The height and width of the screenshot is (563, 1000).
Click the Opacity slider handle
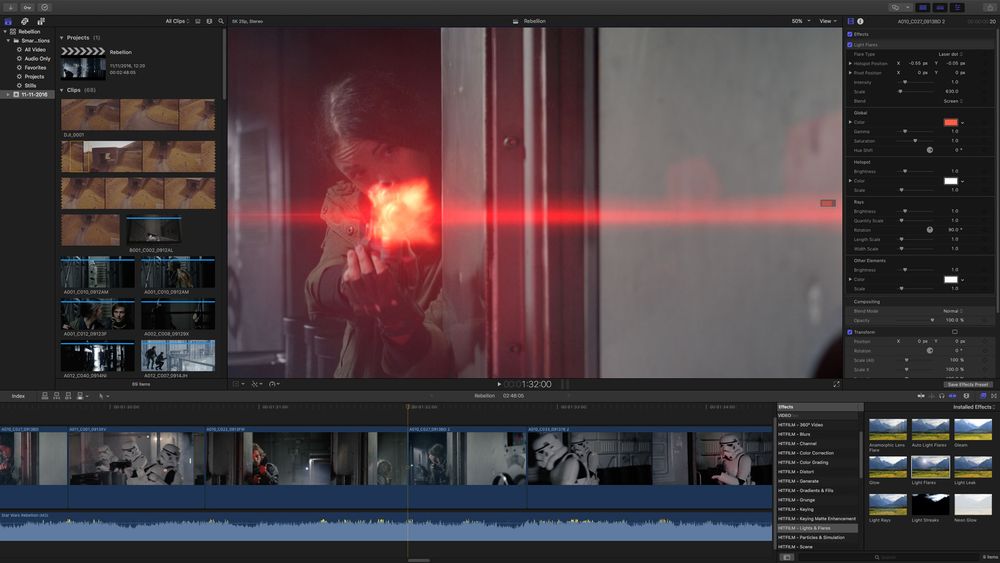point(932,320)
